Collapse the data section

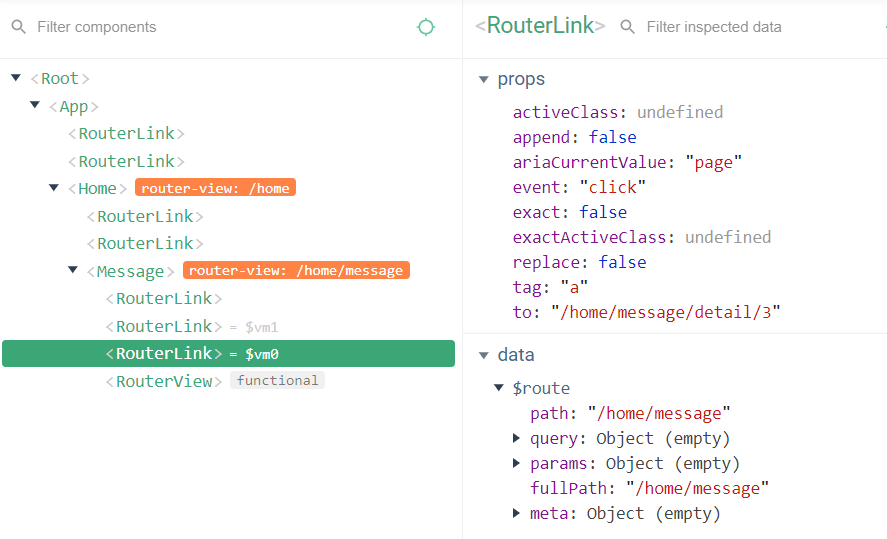click(484, 355)
